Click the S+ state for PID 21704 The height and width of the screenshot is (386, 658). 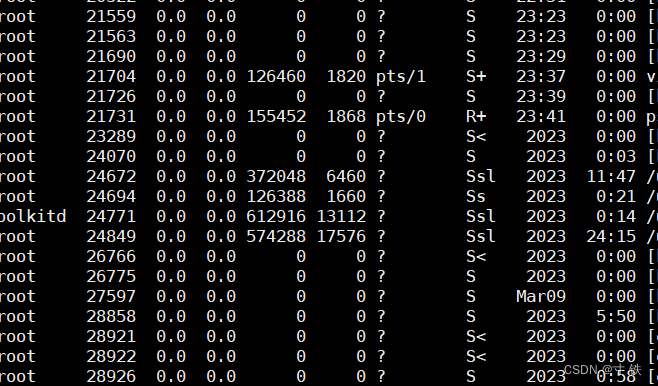476,76
